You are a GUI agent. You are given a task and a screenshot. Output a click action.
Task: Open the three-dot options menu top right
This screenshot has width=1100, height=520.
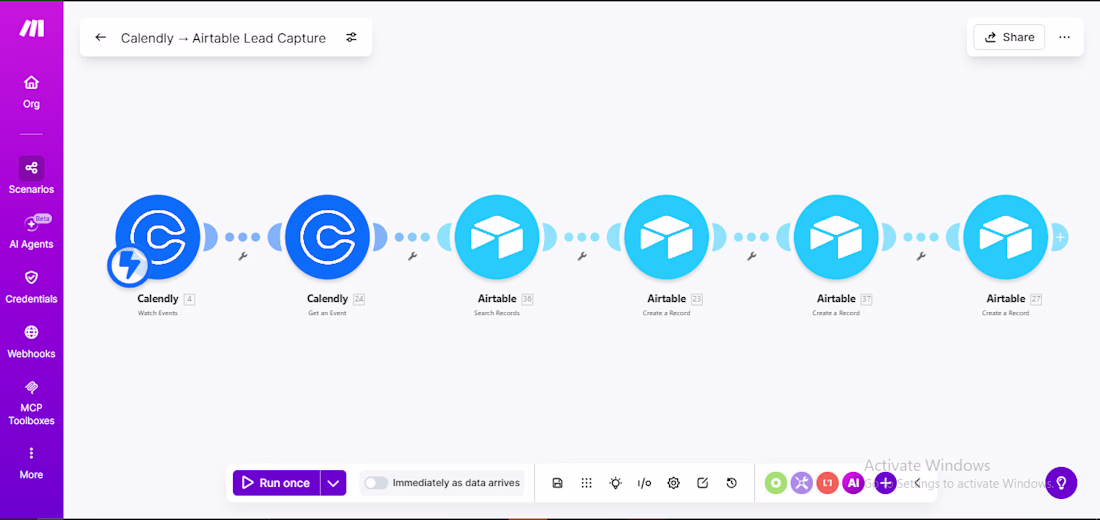pyautogui.click(x=1064, y=37)
